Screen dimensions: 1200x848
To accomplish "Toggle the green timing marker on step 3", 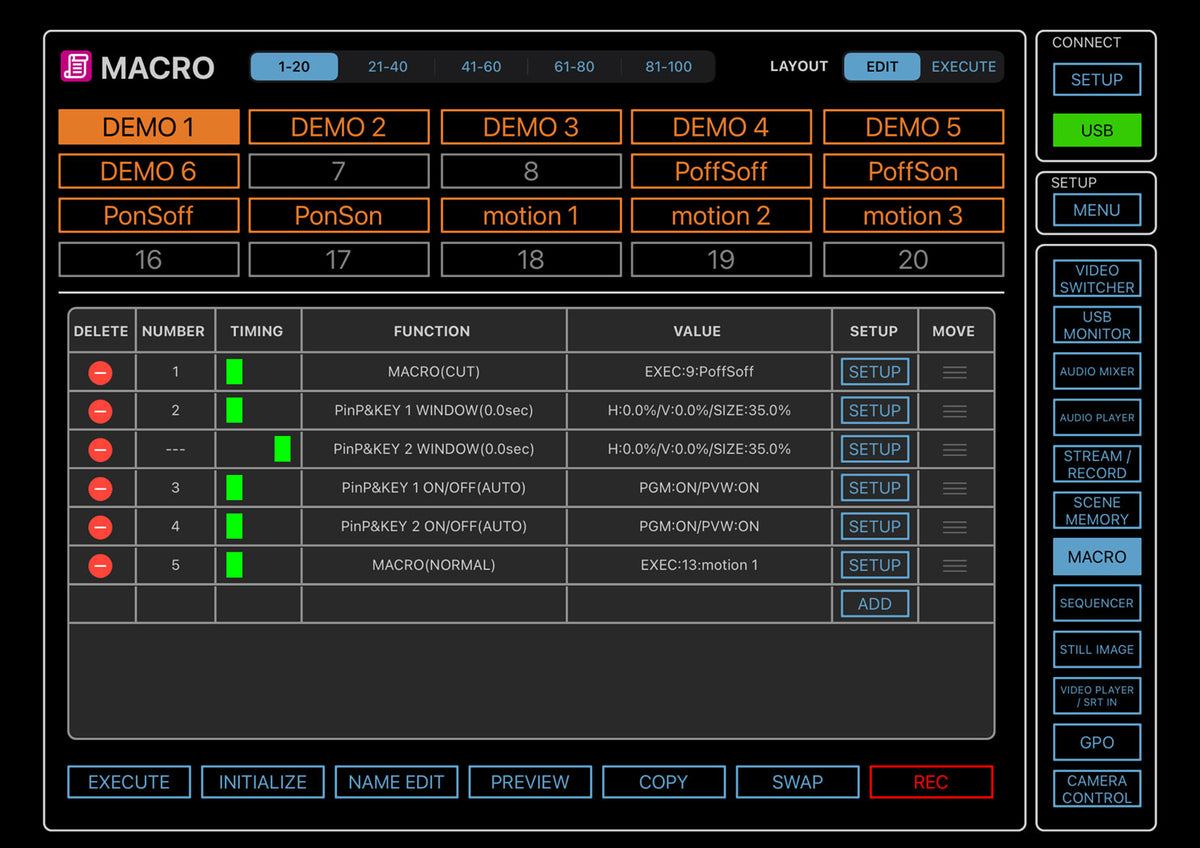I will point(235,487).
